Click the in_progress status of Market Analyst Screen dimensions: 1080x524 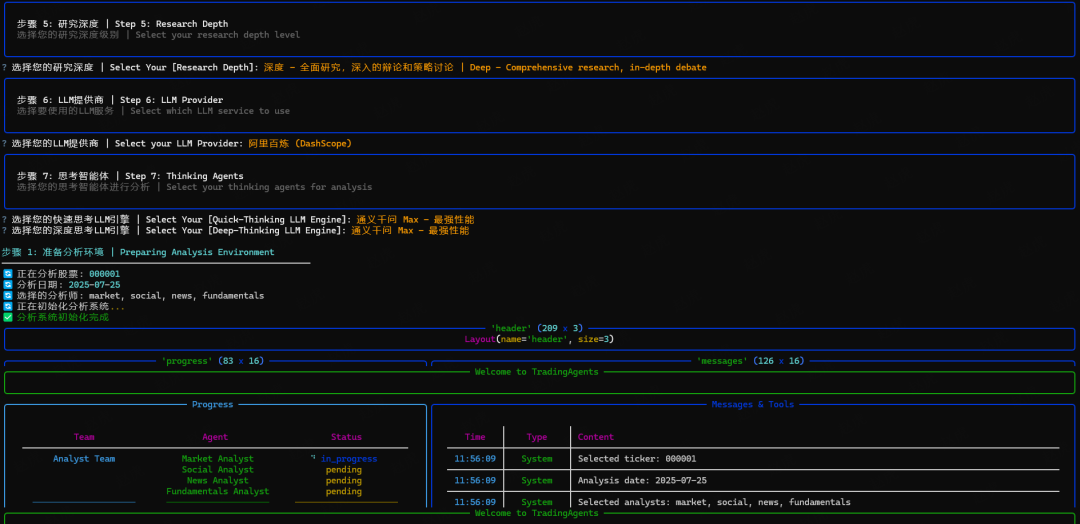(349, 459)
